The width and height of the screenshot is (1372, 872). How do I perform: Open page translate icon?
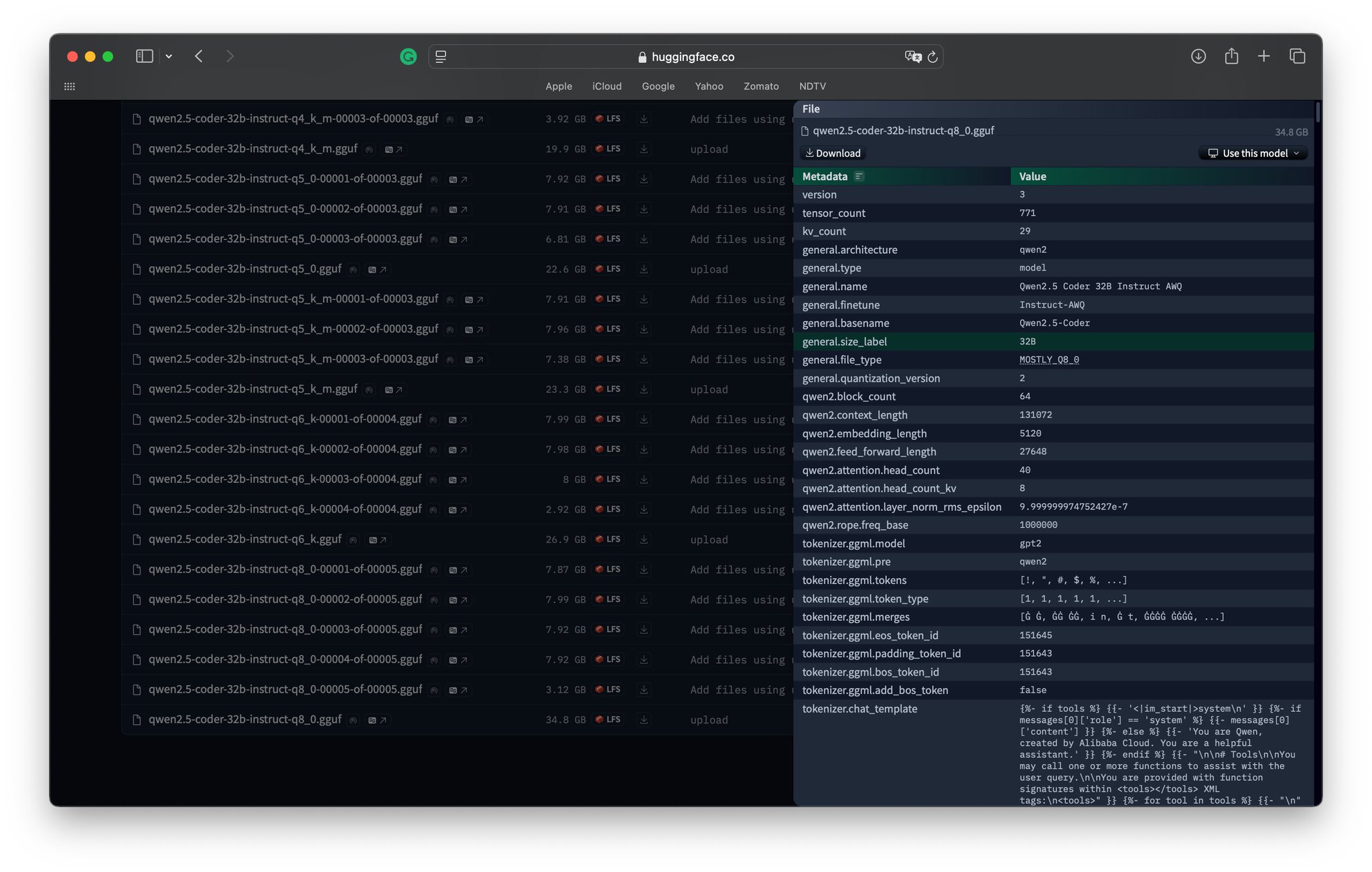click(912, 57)
